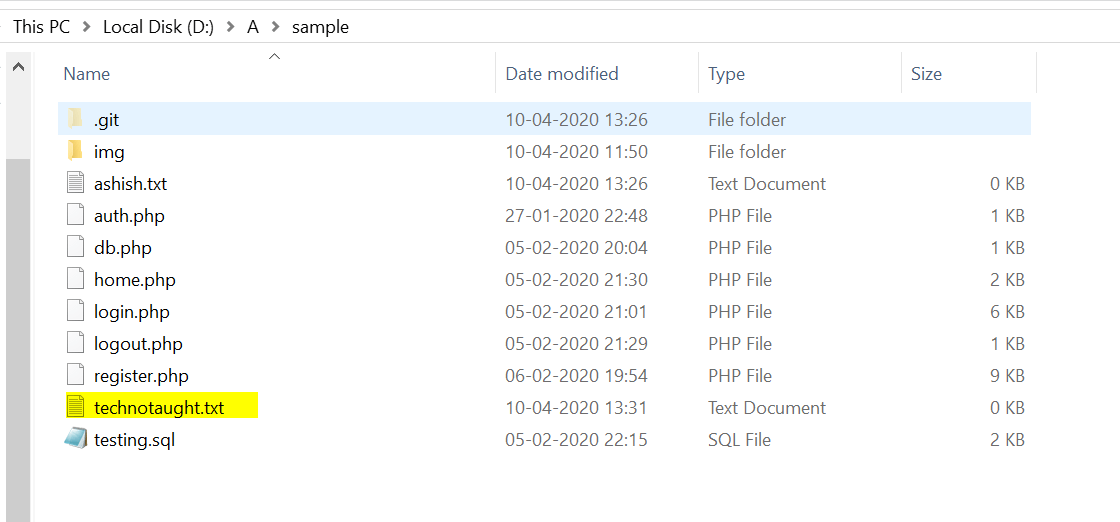Click the technotaught.txt document icon
Viewport: 1120px width, 522px height.
pyautogui.click(x=76, y=408)
